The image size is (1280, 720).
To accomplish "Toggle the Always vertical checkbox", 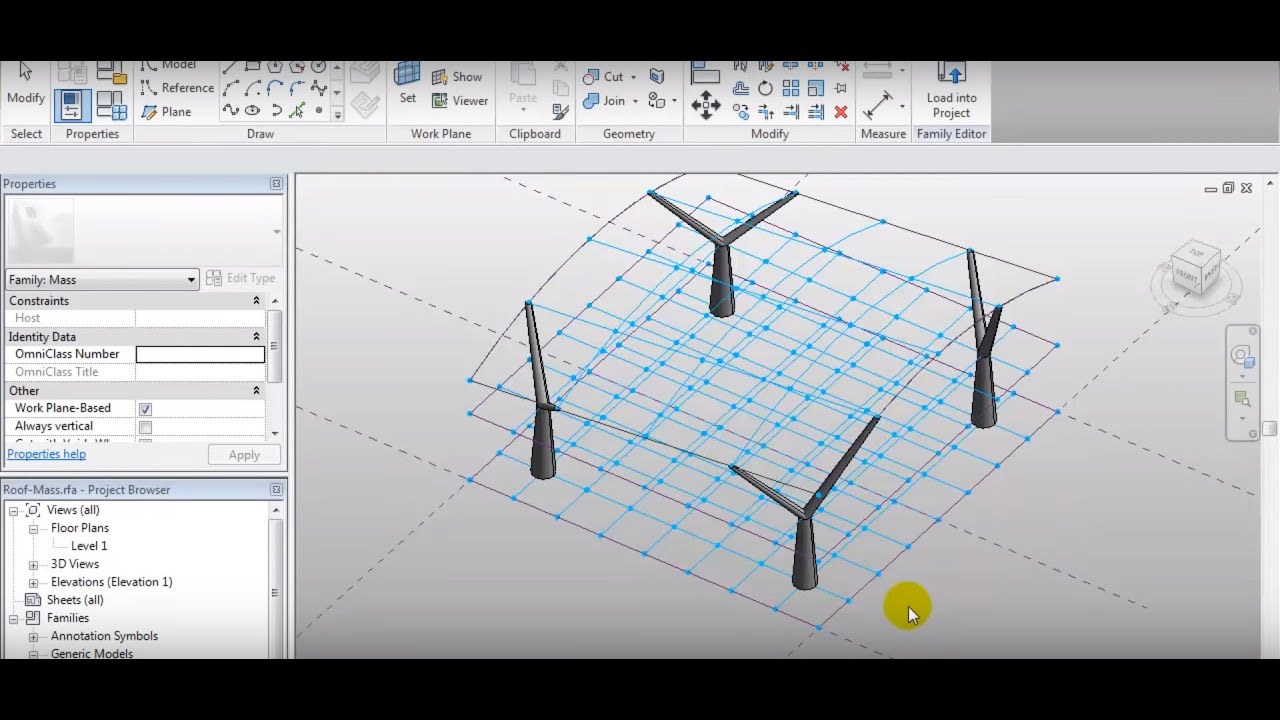I will pos(145,427).
